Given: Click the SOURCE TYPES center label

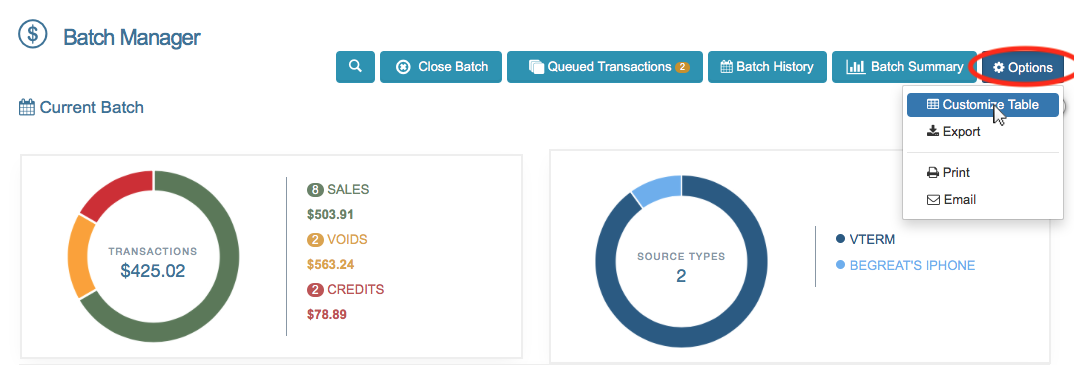Looking at the screenshot, I should tap(681, 257).
